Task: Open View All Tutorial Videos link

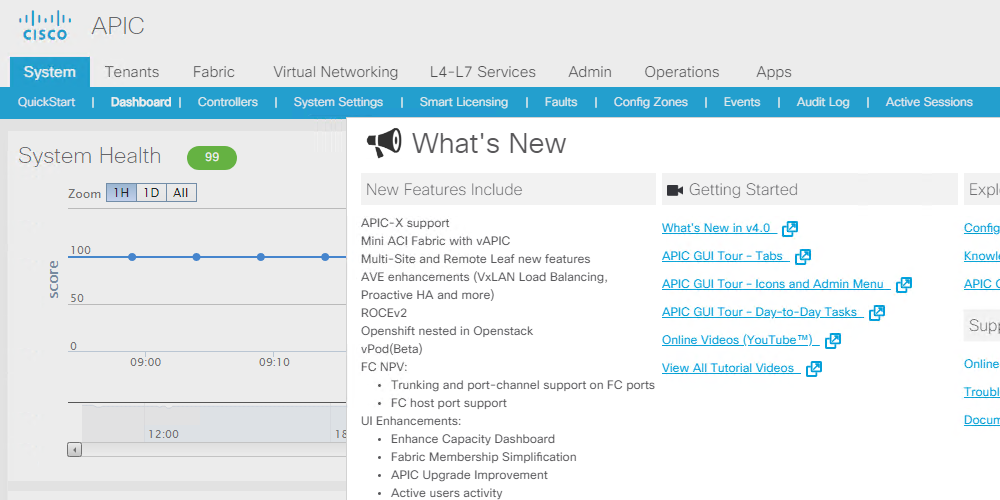Action: coord(728,368)
